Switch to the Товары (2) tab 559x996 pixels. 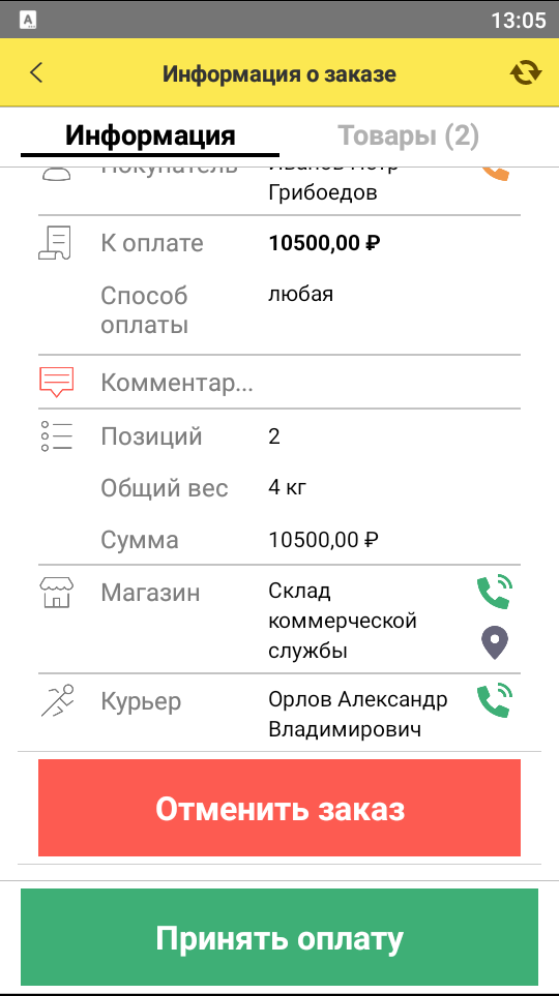tap(408, 135)
